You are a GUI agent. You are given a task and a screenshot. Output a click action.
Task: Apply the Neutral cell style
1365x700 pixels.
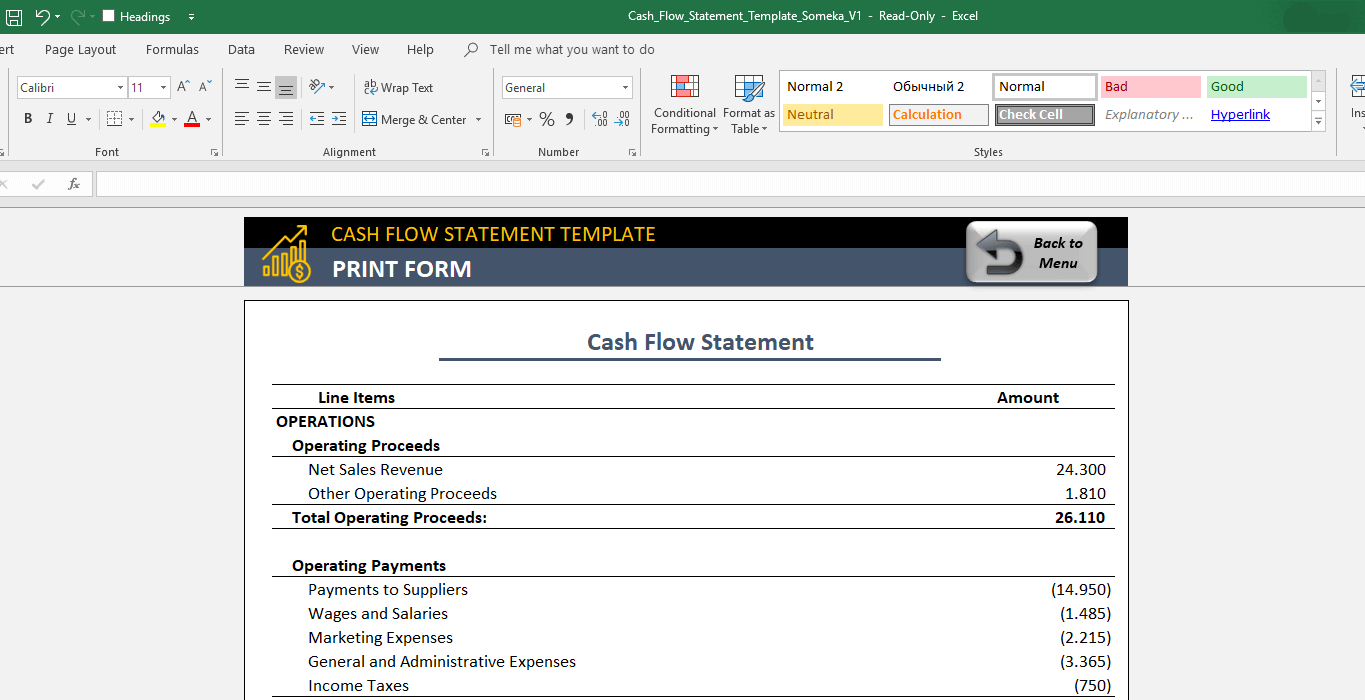[x=833, y=115]
